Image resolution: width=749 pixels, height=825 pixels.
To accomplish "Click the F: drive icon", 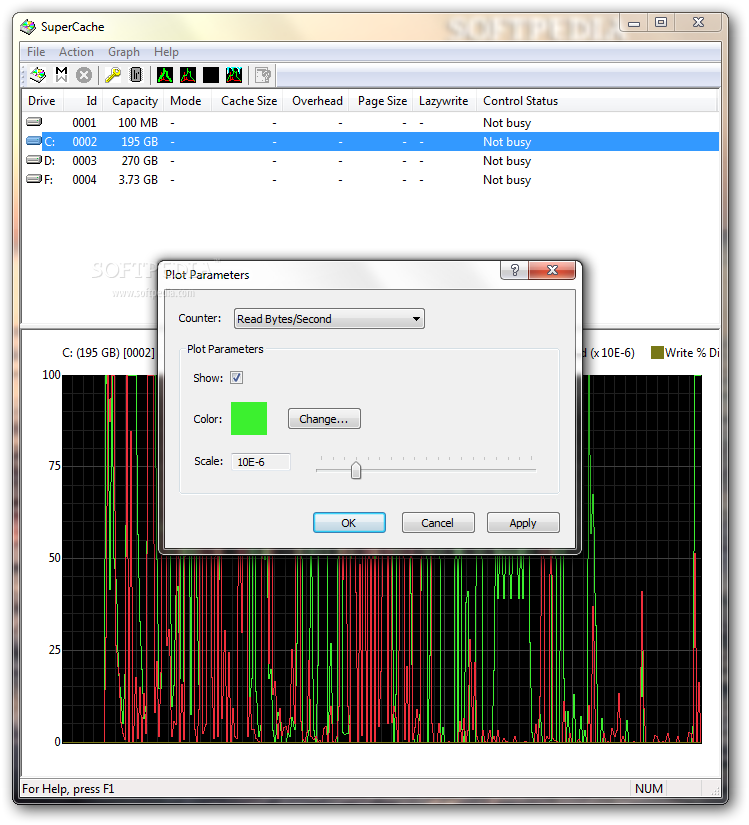I will tap(34, 179).
